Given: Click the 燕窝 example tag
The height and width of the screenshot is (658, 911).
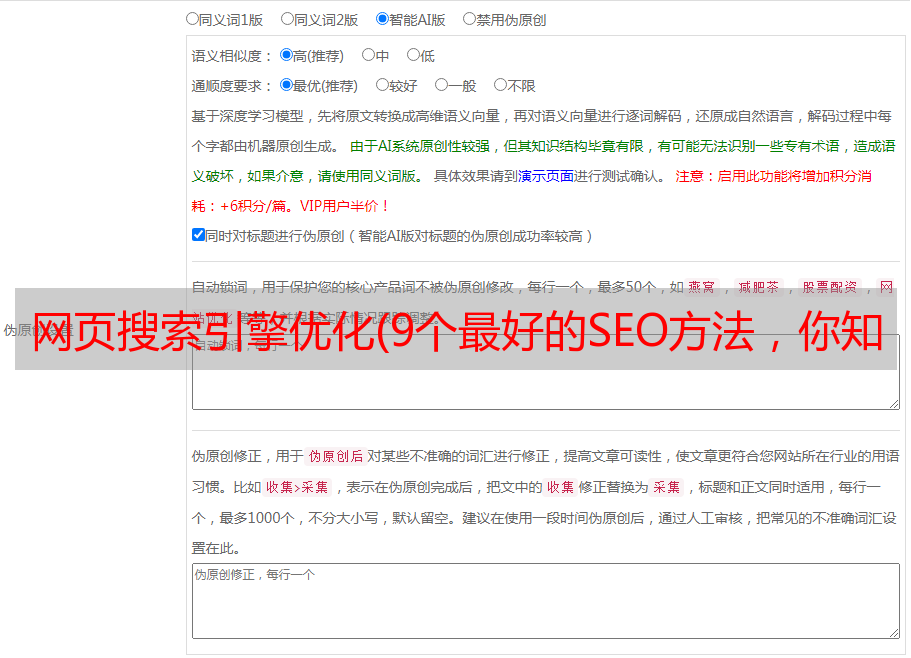Looking at the screenshot, I should click(702, 287).
